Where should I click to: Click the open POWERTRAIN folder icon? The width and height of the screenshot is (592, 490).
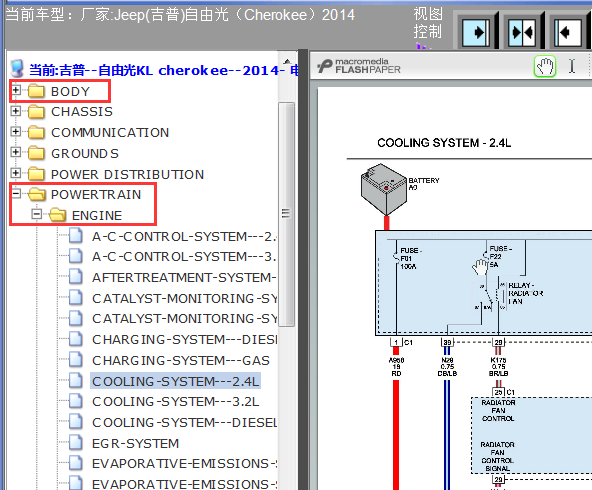pos(37,194)
